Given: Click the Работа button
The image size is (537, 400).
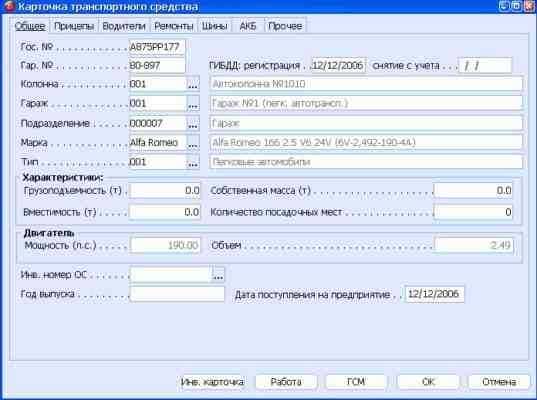Looking at the screenshot, I should (286, 382).
